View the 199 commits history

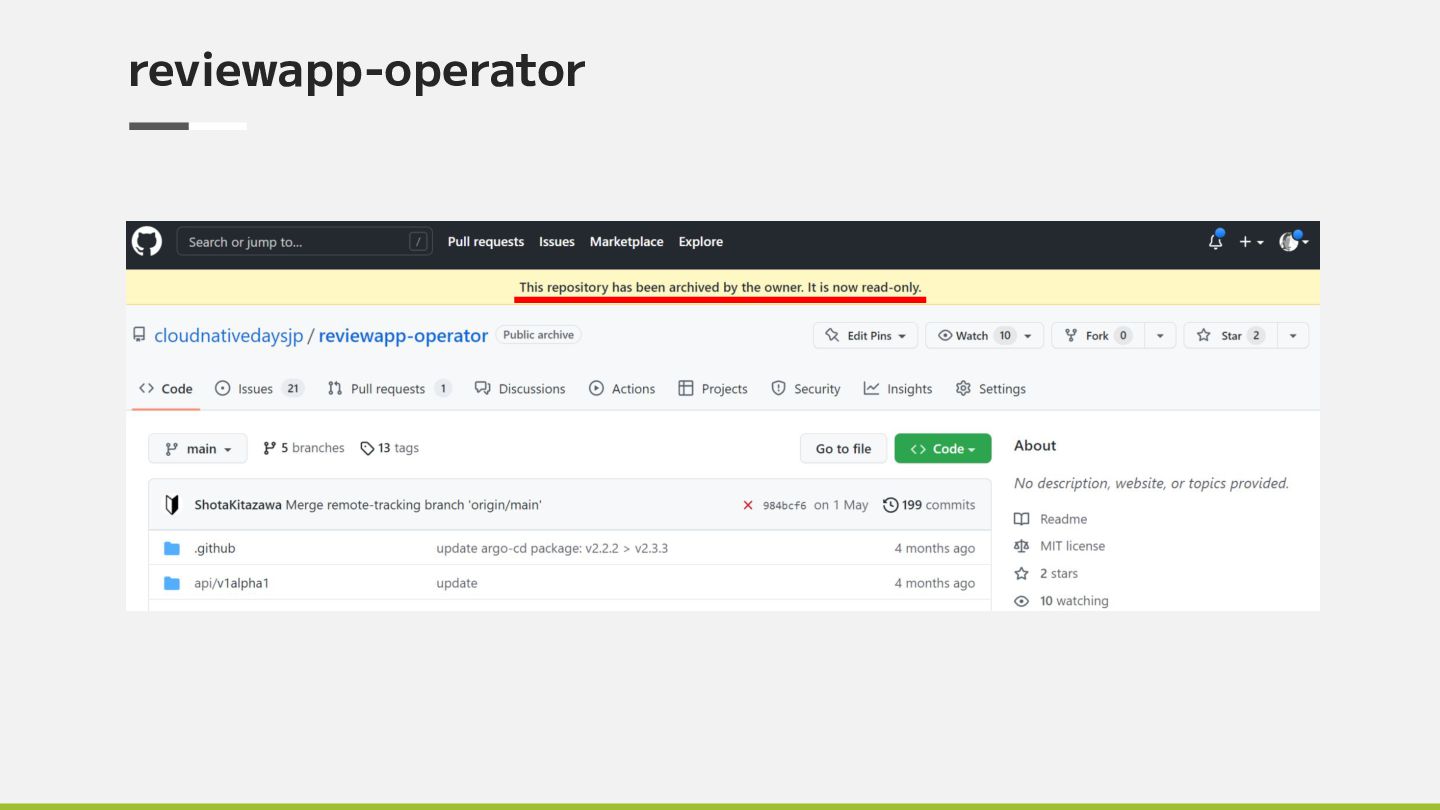(x=929, y=505)
